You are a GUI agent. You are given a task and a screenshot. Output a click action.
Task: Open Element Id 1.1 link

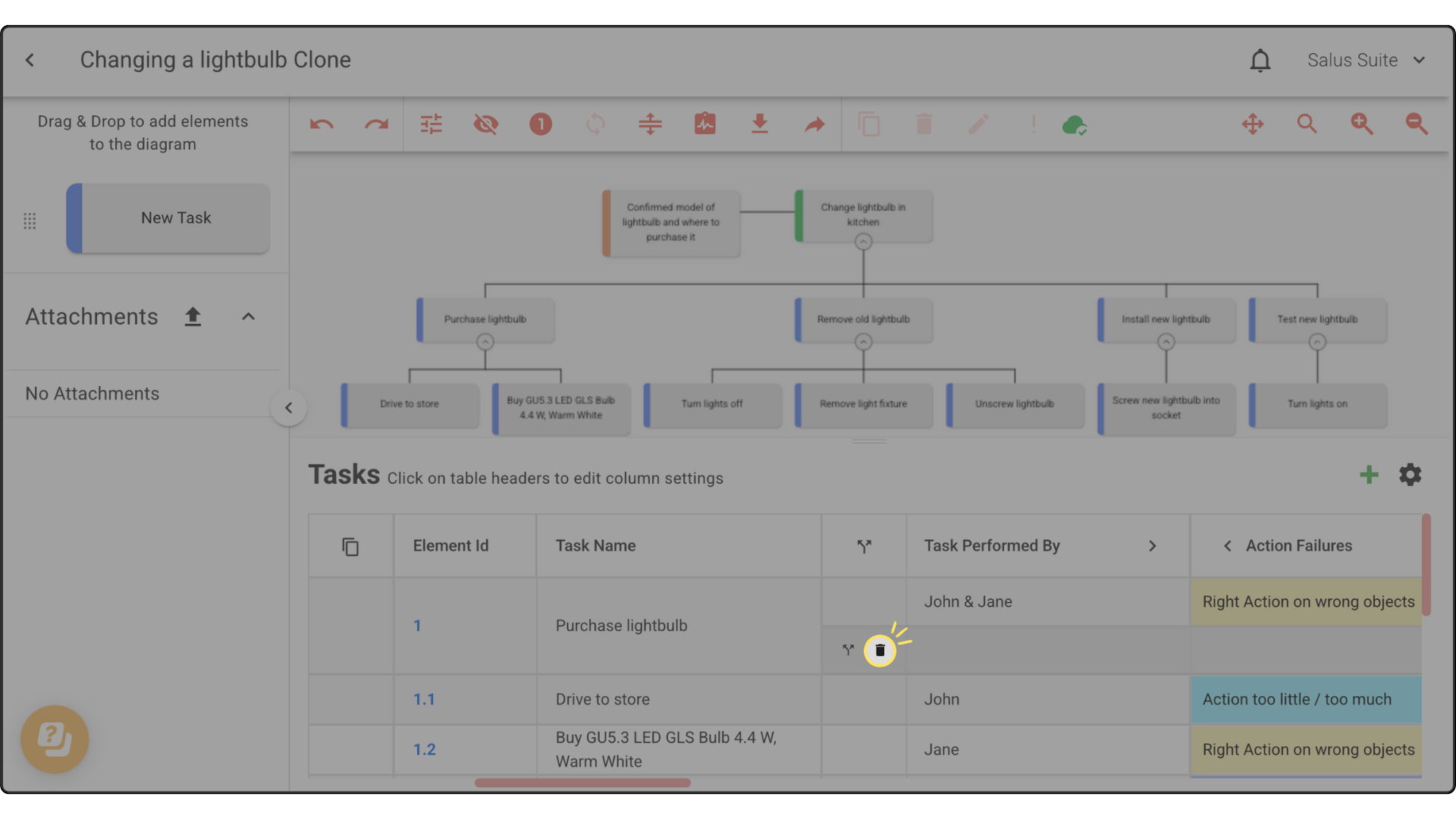(x=424, y=699)
